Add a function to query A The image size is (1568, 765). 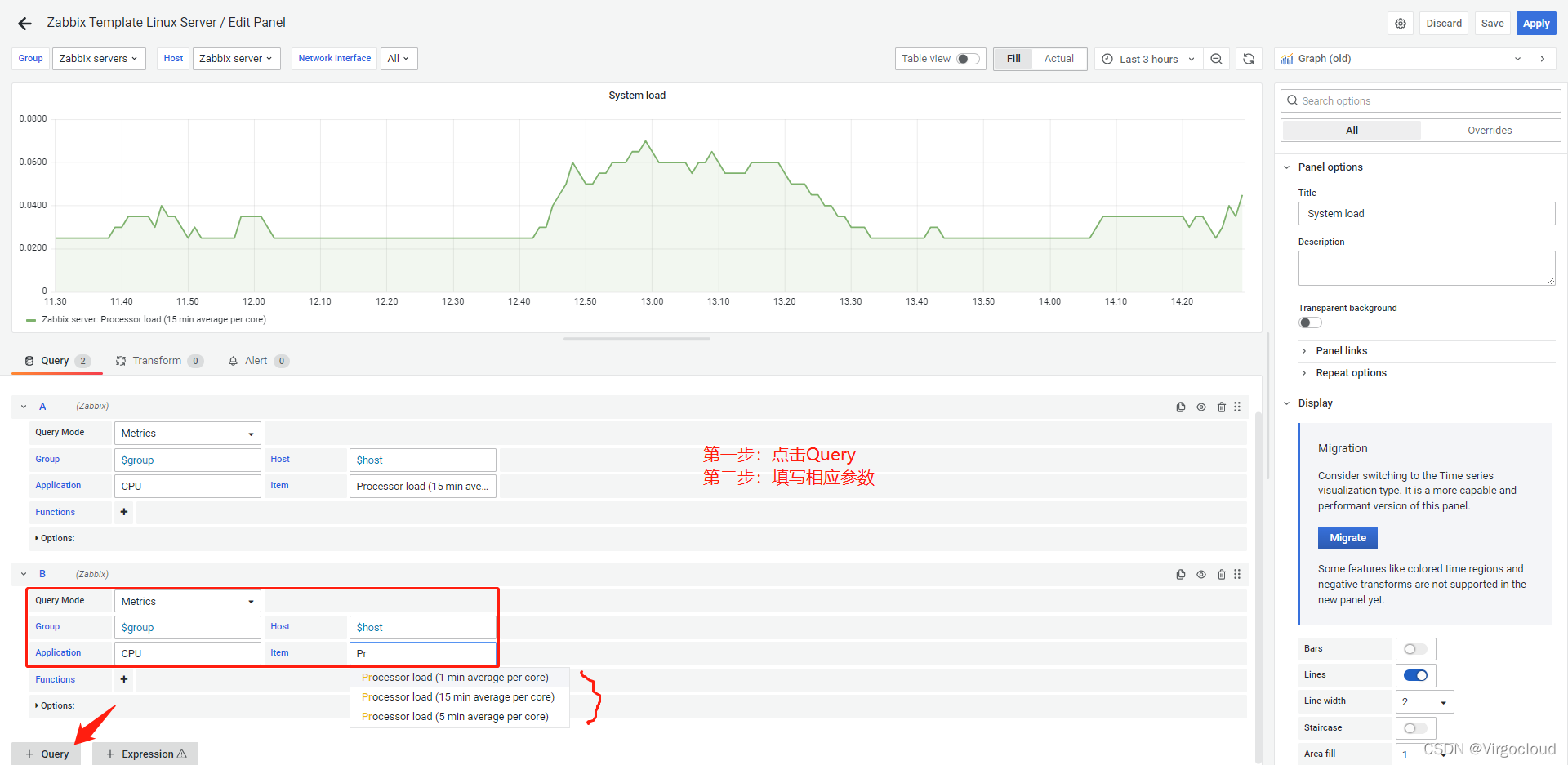tap(124, 512)
